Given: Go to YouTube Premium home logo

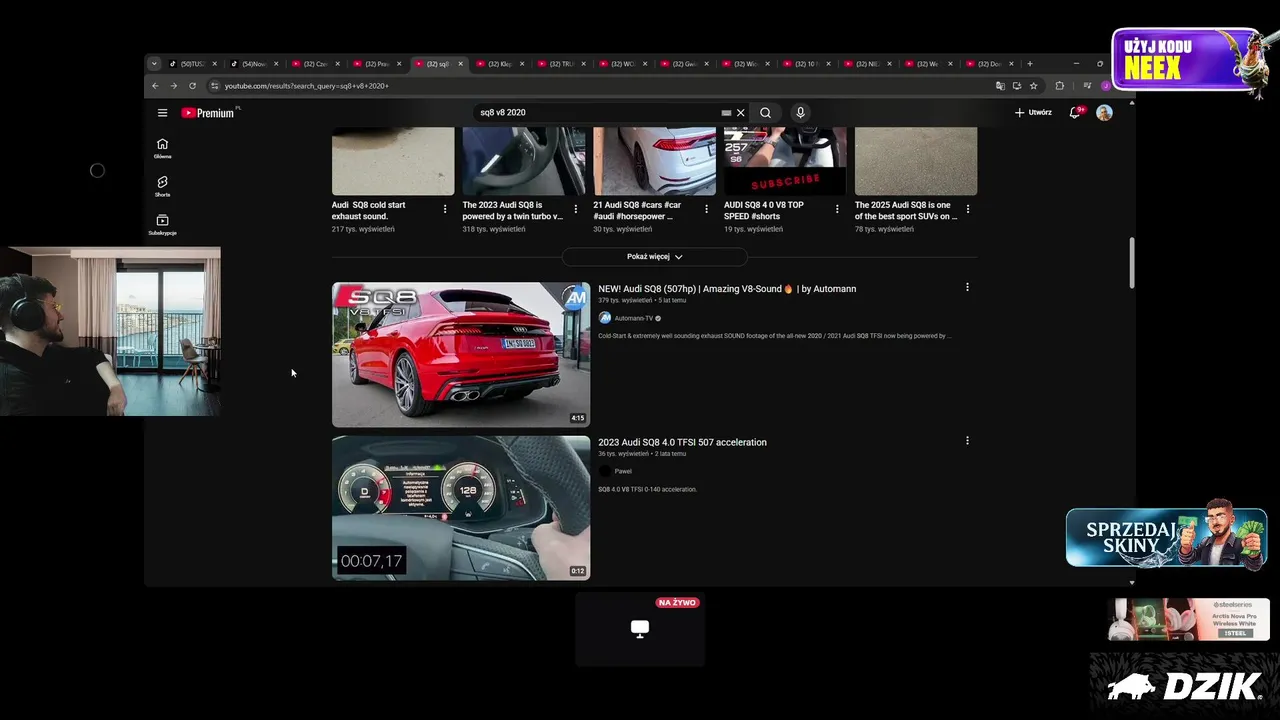Looking at the screenshot, I should point(208,113).
